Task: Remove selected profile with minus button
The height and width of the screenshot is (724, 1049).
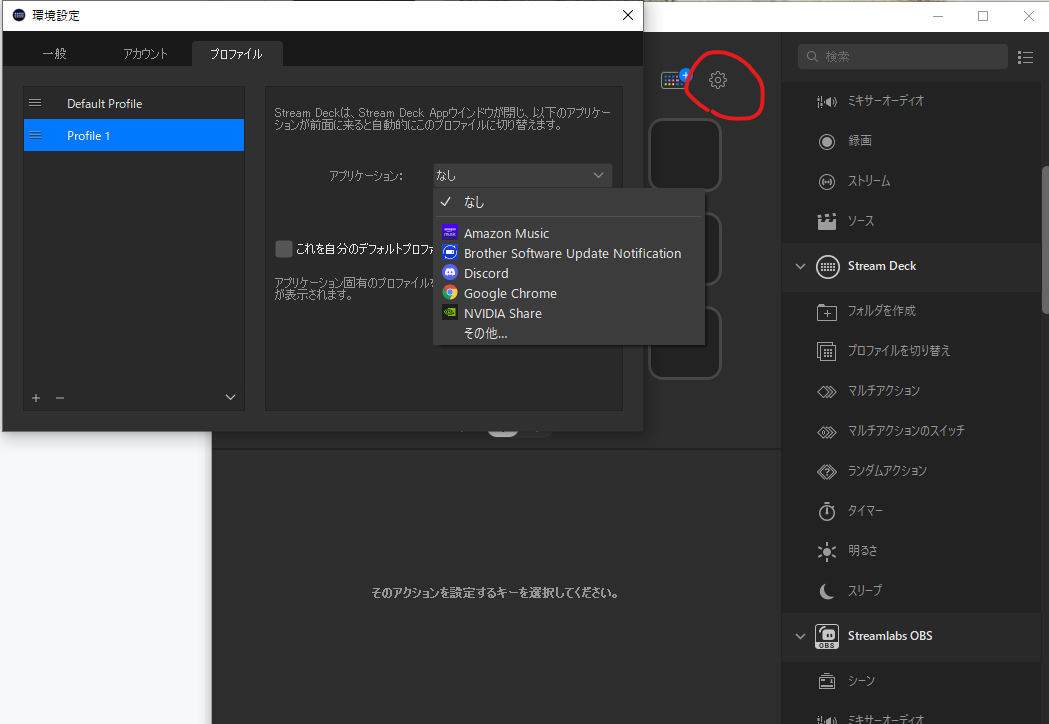Action: [60, 398]
